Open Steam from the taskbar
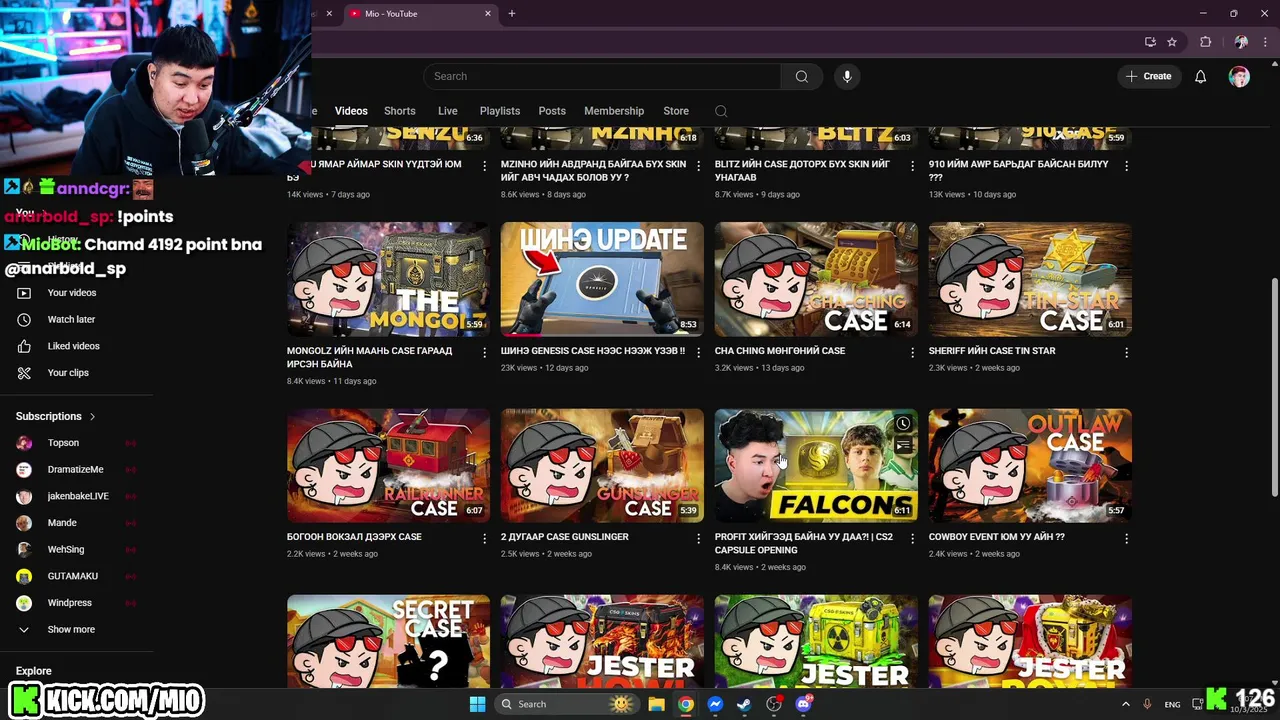Viewport: 1280px width, 720px height. (x=744, y=704)
